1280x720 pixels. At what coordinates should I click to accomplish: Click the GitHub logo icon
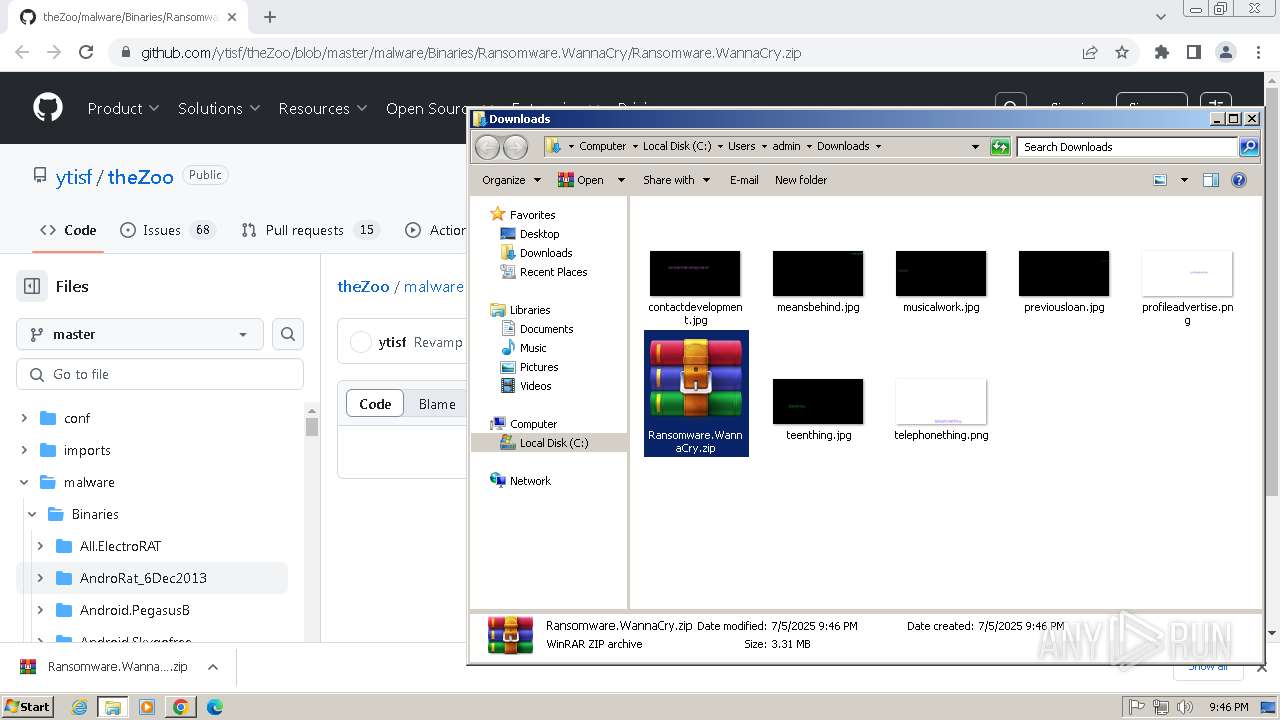coord(48,108)
